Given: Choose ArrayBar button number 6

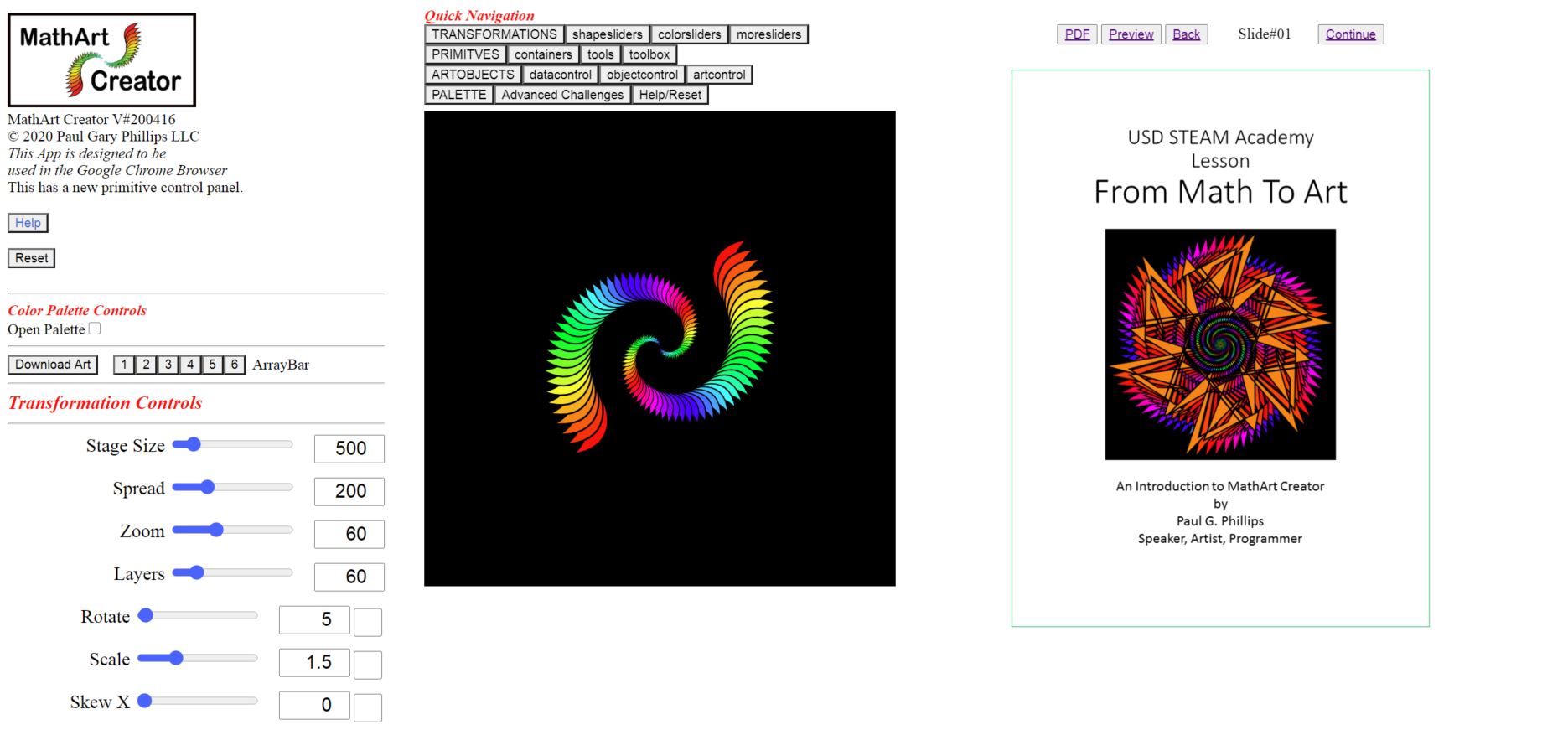Looking at the screenshot, I should pos(235,365).
